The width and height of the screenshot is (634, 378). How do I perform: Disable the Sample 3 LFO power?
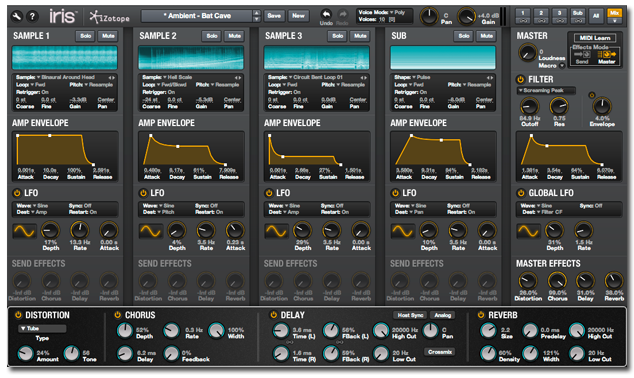269,193
